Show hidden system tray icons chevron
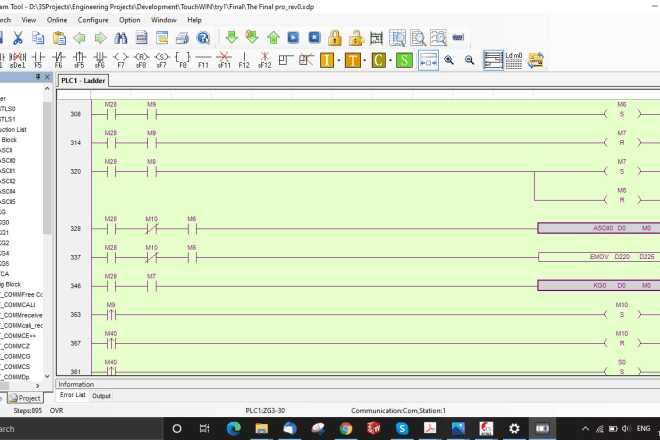 585,429
